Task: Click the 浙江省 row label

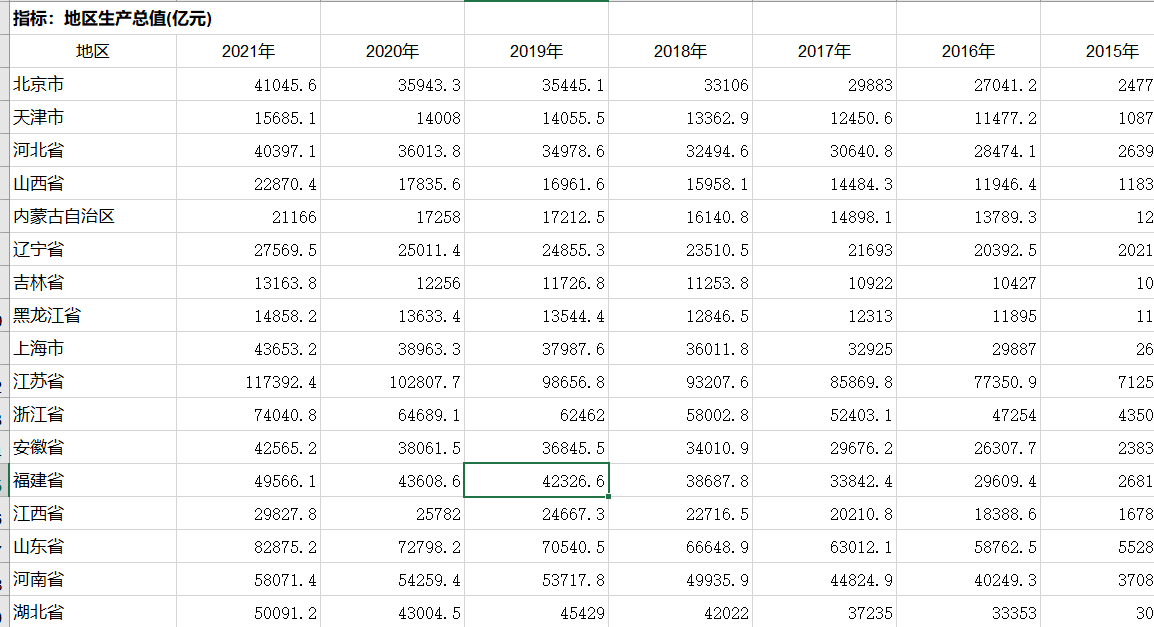Action: click(93, 414)
